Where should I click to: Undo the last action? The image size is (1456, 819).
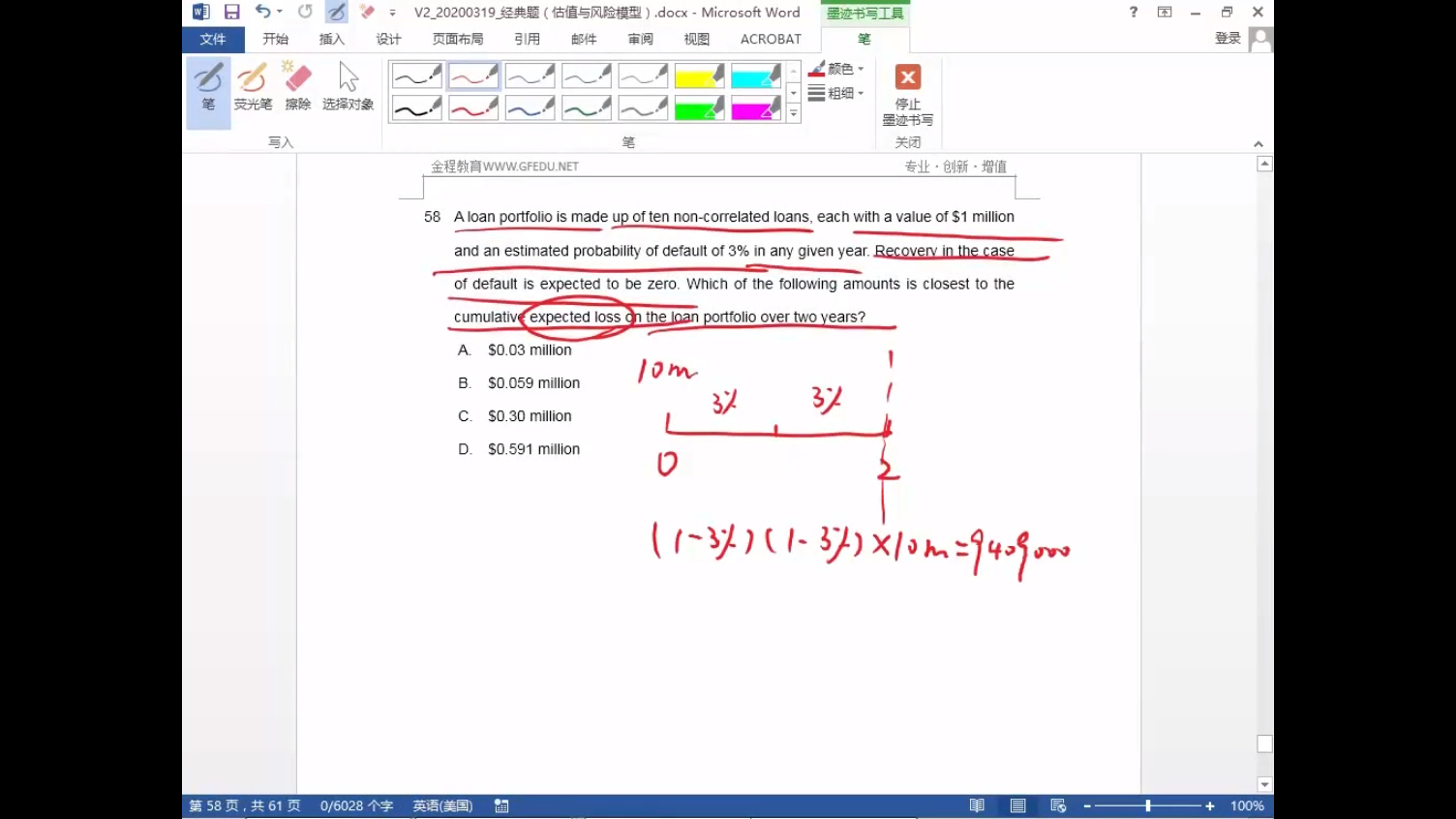262,12
